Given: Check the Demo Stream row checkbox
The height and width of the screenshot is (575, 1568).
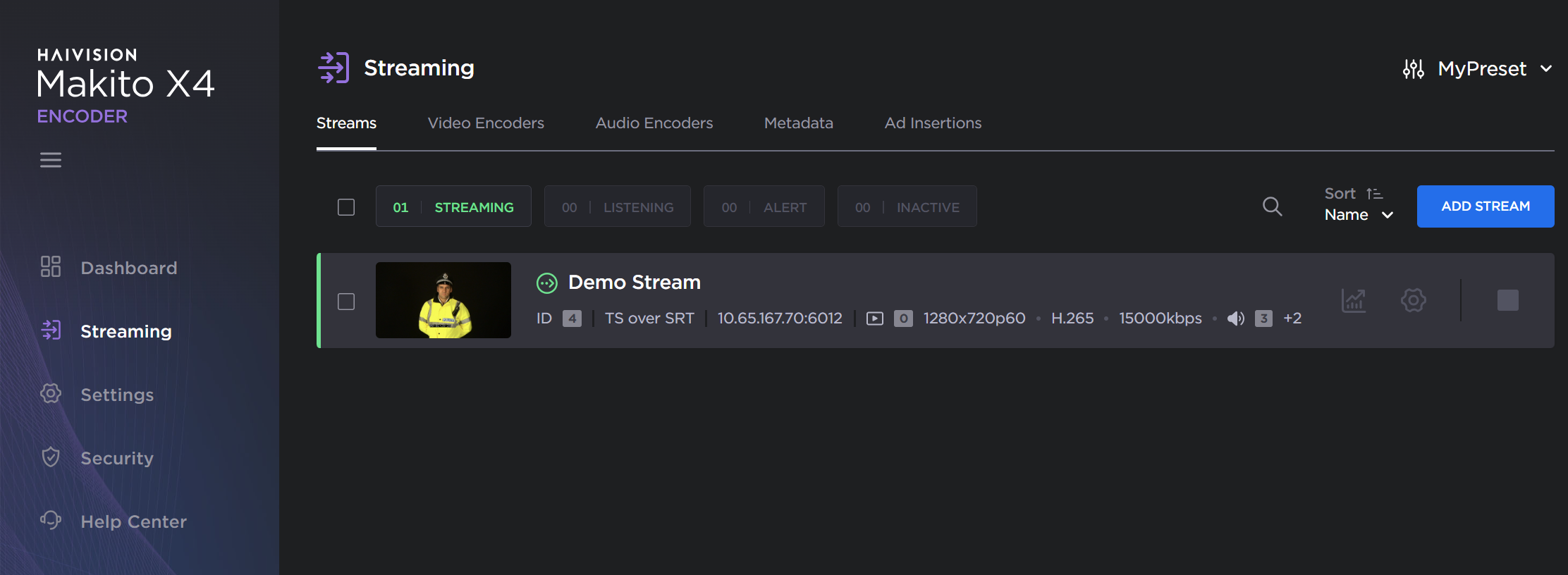Looking at the screenshot, I should [346, 302].
